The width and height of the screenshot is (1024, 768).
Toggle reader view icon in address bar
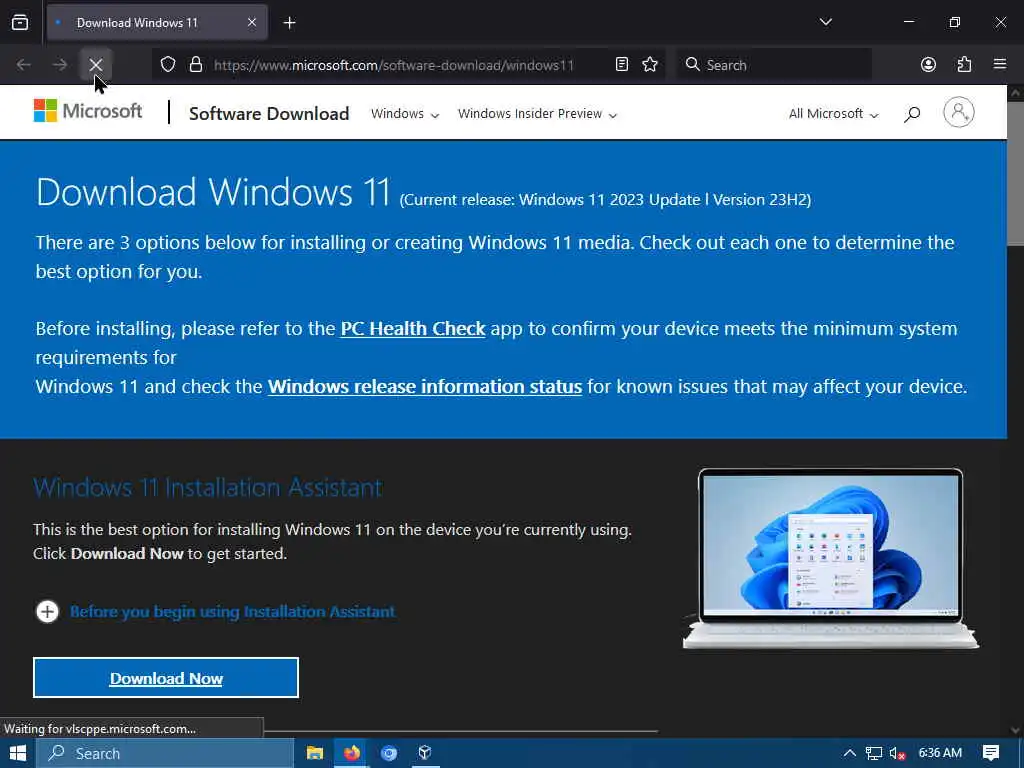pos(622,65)
